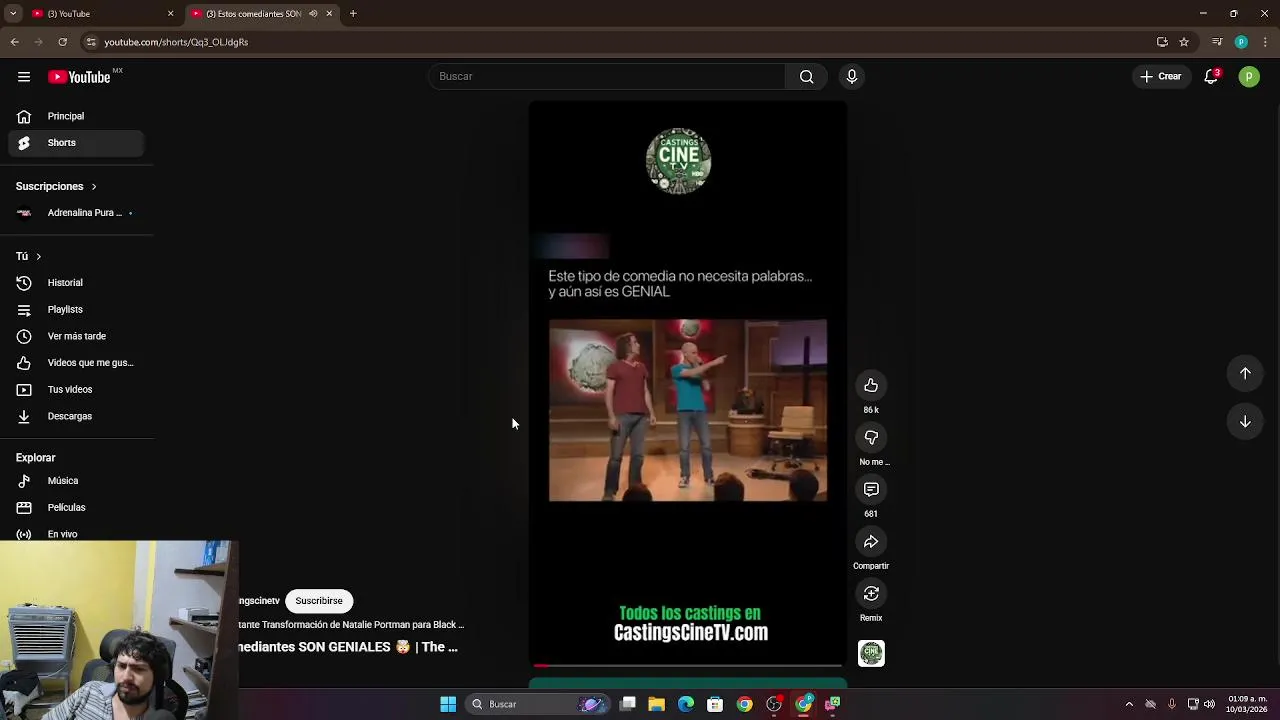
Task: Go back in the browser
Action: coord(14,42)
